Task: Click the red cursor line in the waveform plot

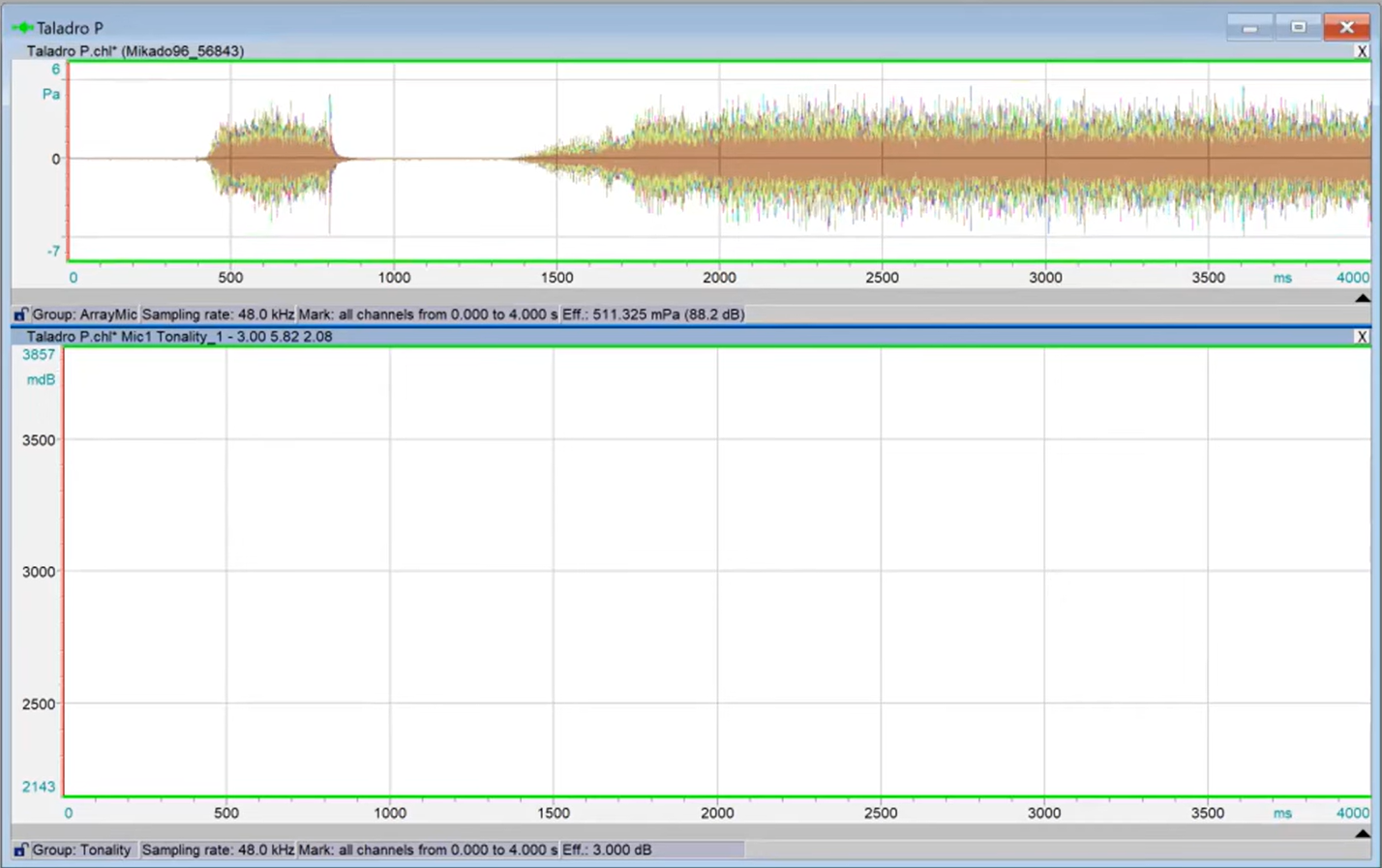Action: (68, 161)
